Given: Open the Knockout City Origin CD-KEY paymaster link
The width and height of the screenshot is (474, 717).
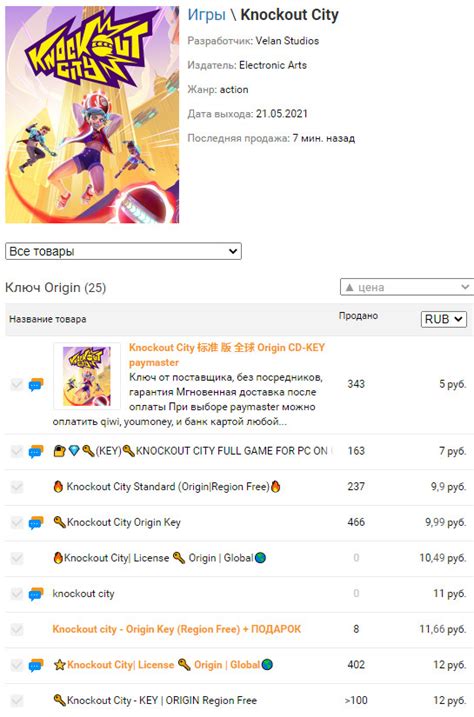Looking at the screenshot, I should pyautogui.click(x=227, y=355).
